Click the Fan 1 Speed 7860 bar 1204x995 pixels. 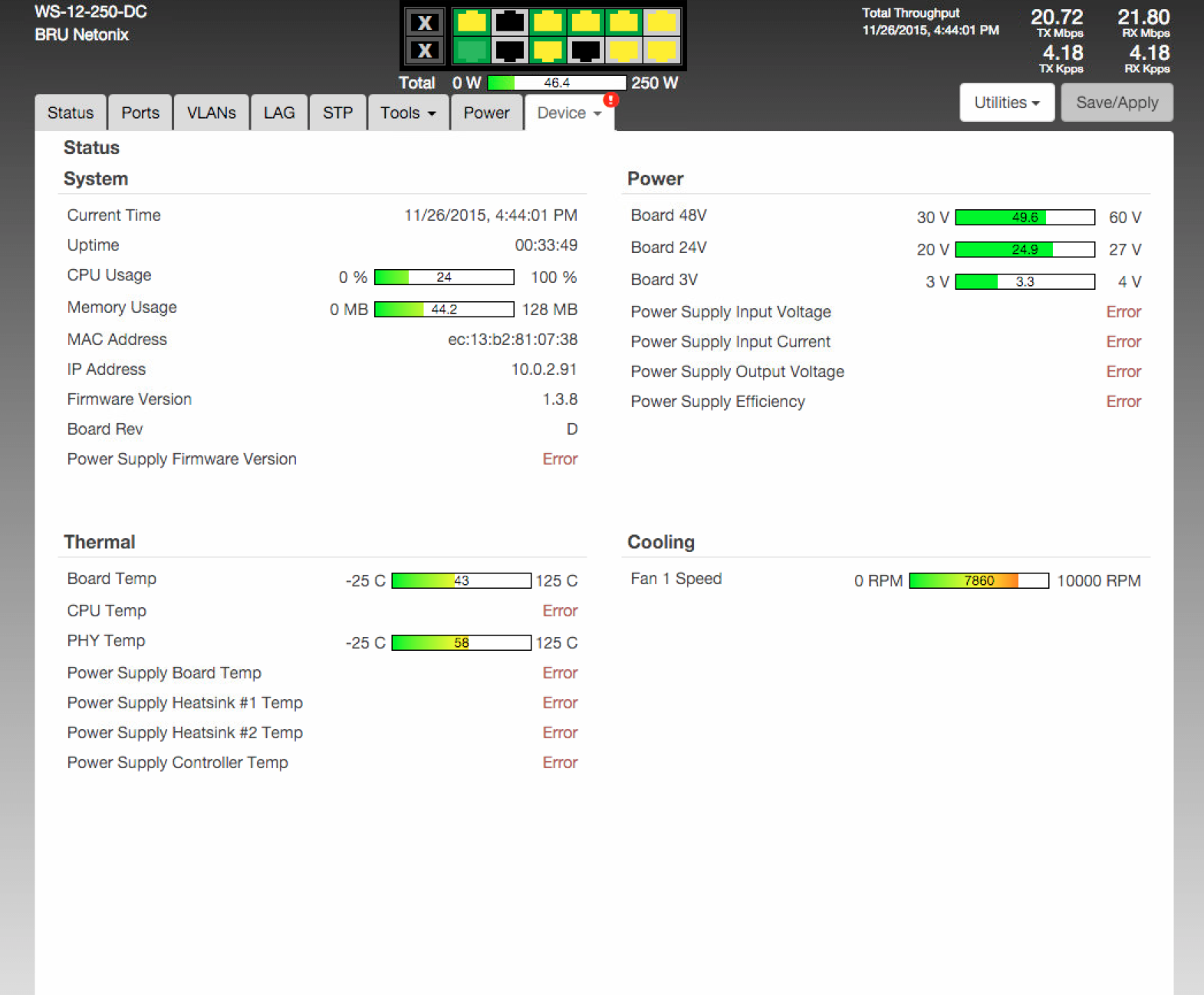(979, 580)
